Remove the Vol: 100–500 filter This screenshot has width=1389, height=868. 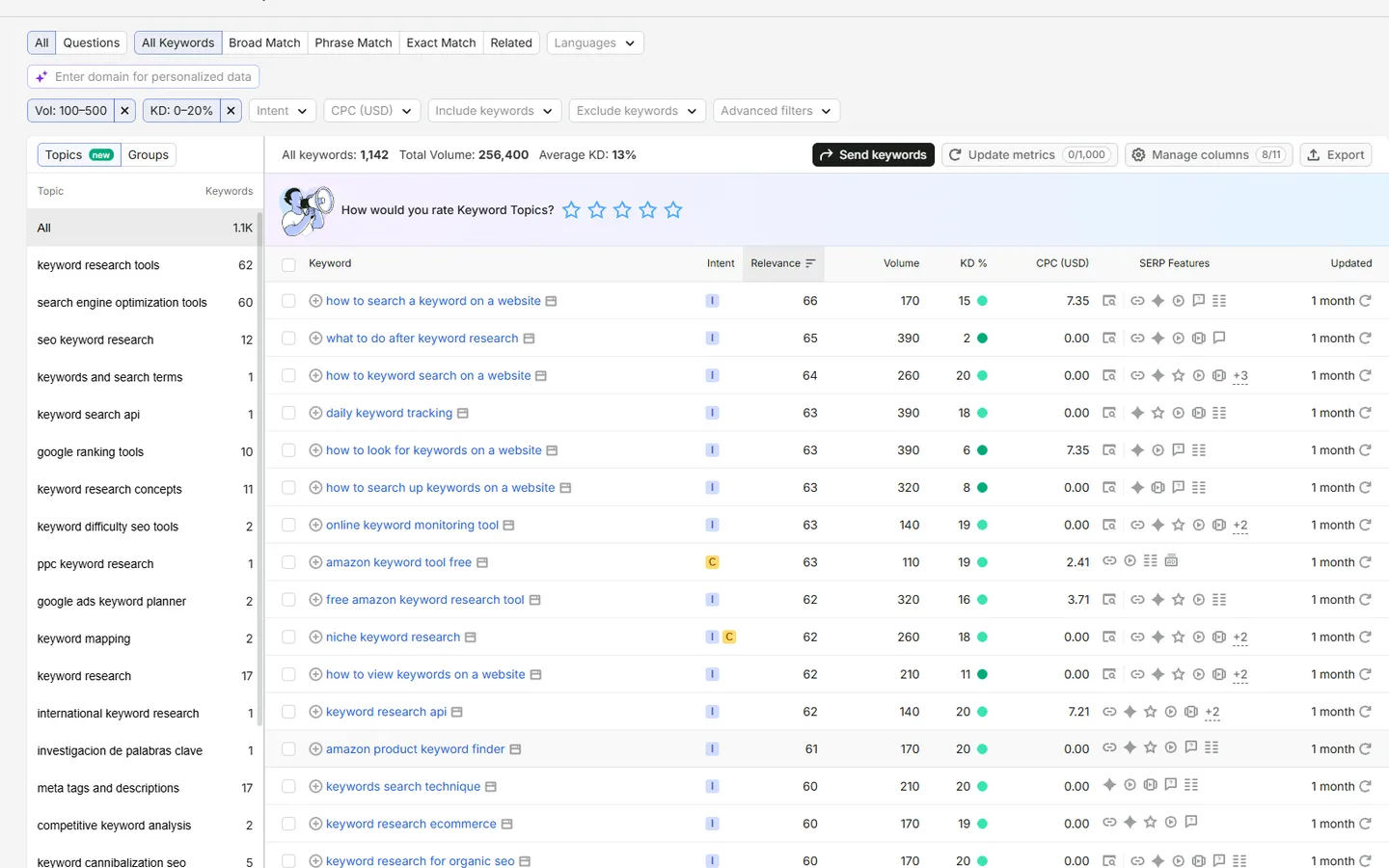pyautogui.click(x=124, y=111)
